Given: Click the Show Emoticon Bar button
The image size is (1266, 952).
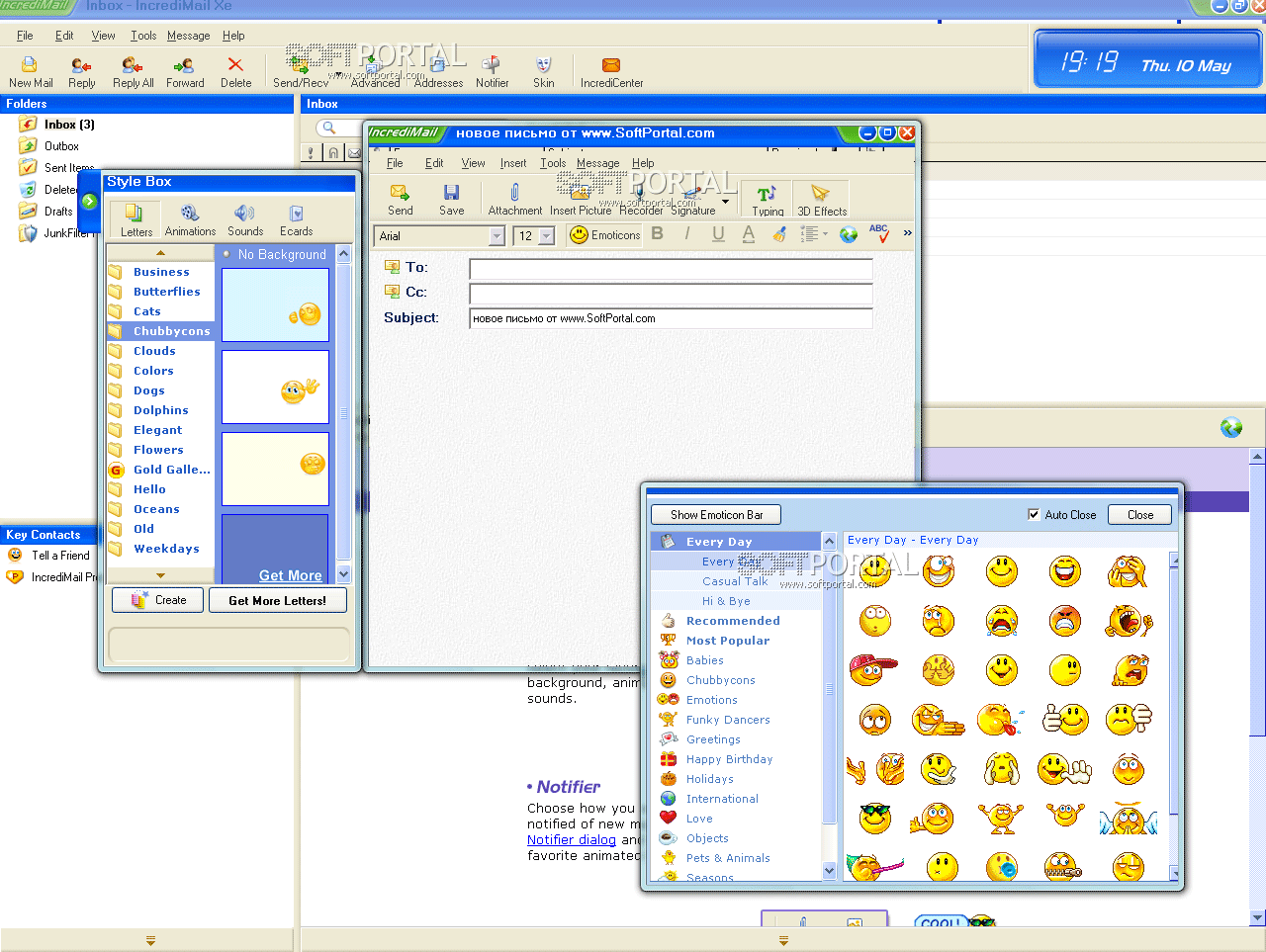Looking at the screenshot, I should coord(716,514).
